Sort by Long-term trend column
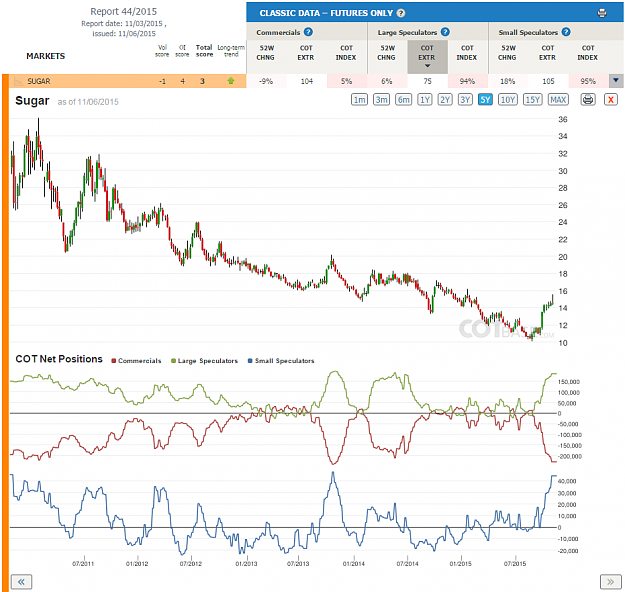625x592 pixels. [231, 51]
